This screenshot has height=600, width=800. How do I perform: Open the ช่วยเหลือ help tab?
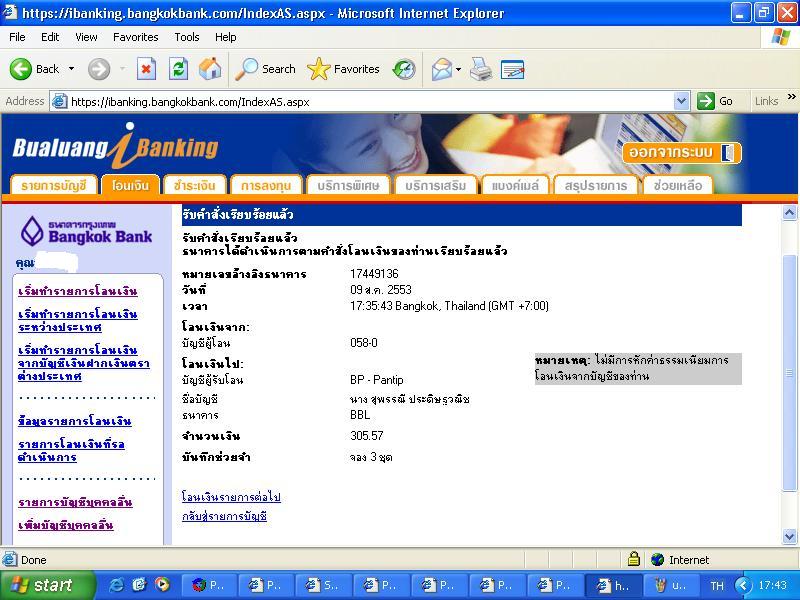click(x=678, y=185)
